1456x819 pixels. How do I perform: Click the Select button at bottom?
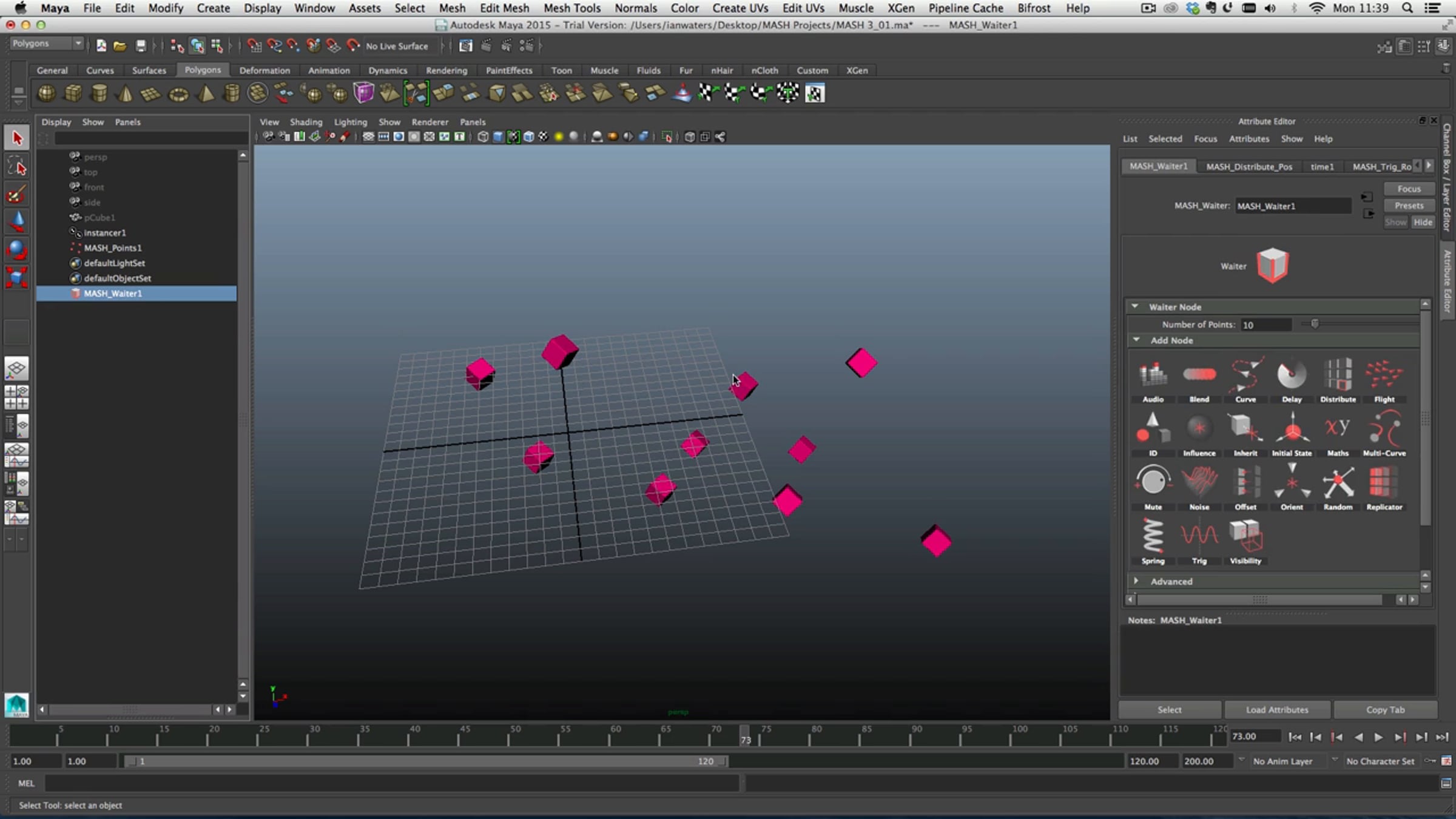point(1169,709)
